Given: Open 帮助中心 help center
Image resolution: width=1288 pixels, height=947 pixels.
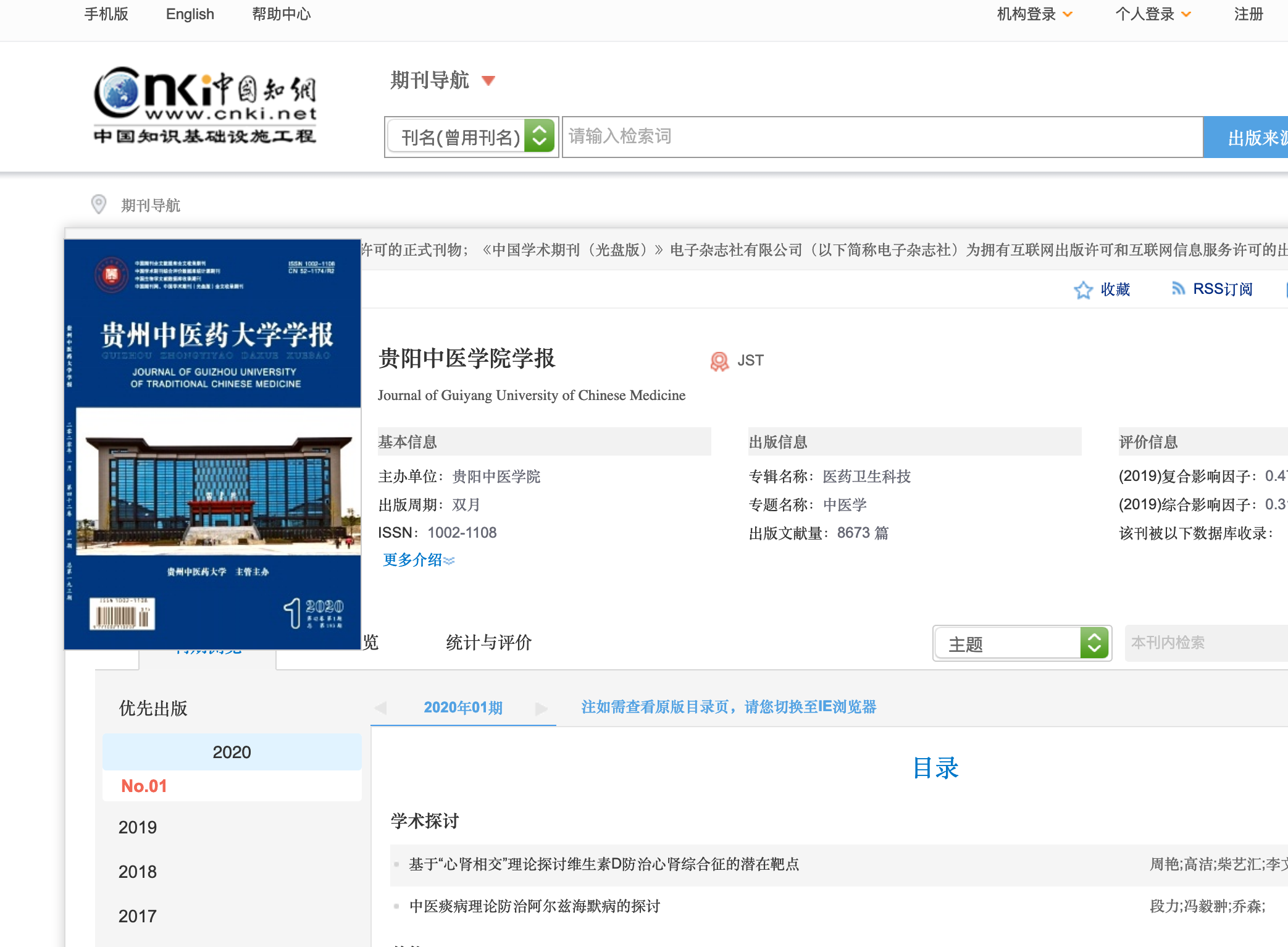Looking at the screenshot, I should 282,14.
